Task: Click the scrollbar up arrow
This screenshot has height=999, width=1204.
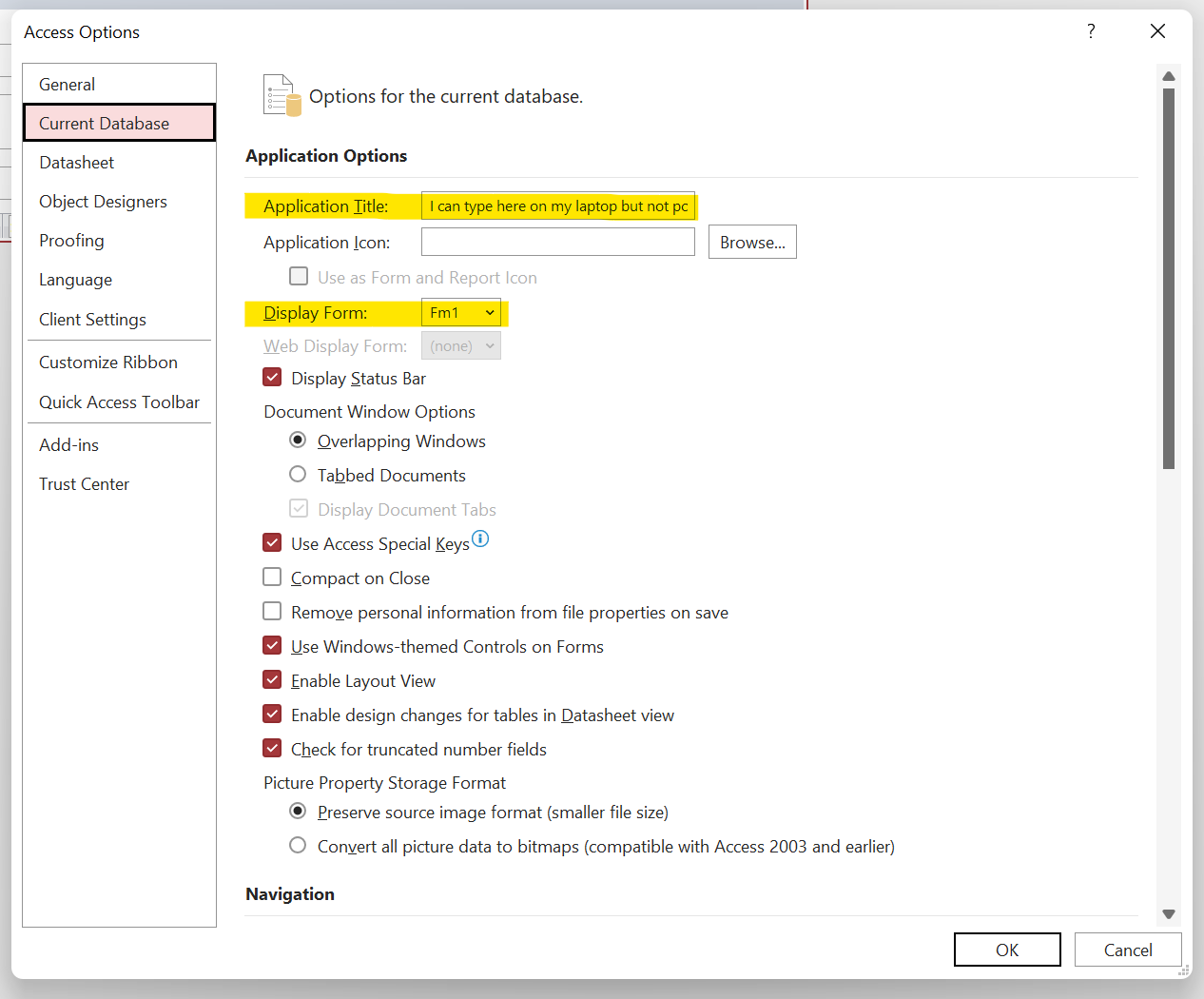Action: (1169, 76)
